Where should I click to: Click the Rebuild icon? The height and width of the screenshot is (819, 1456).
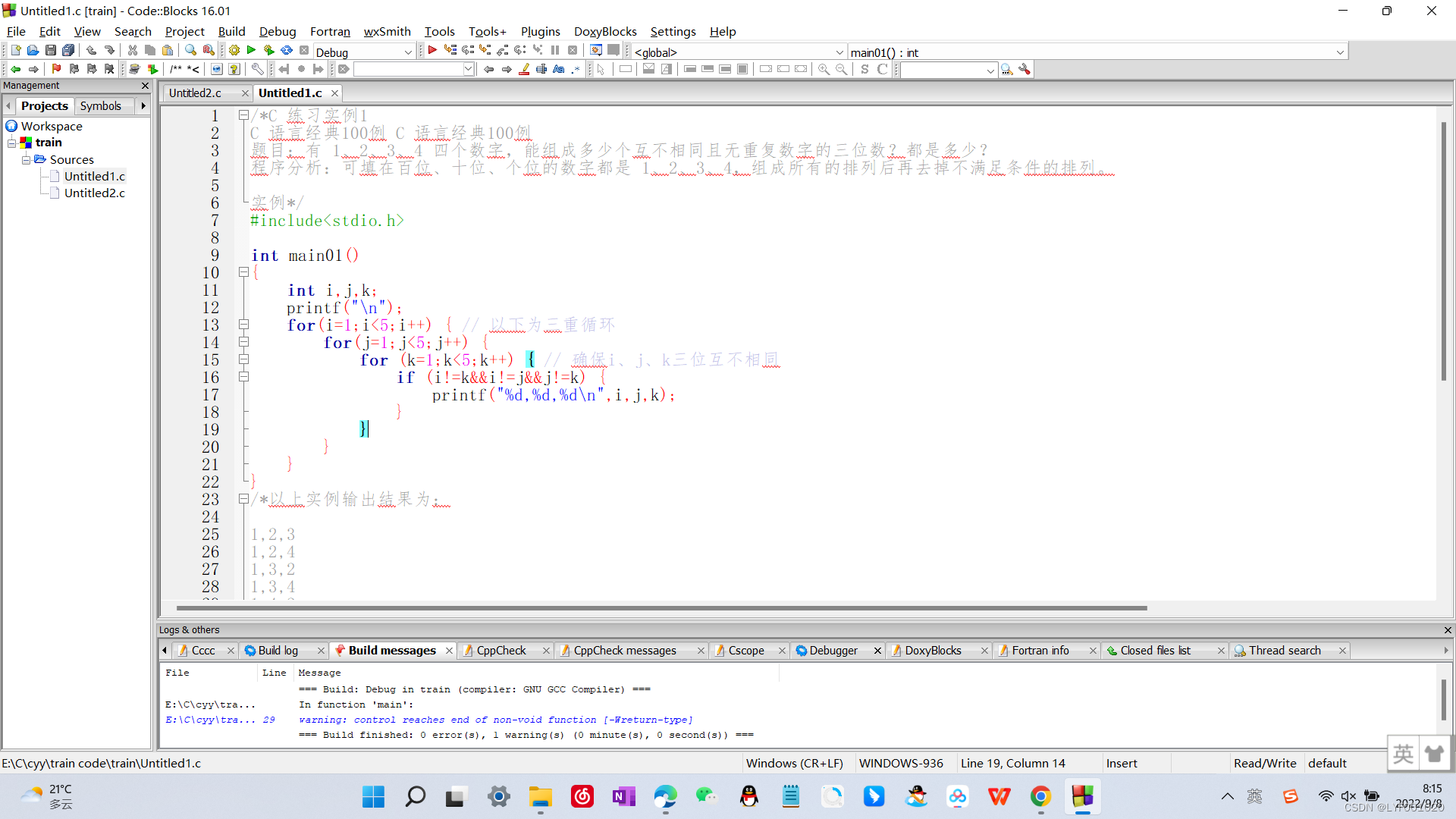pyautogui.click(x=287, y=51)
